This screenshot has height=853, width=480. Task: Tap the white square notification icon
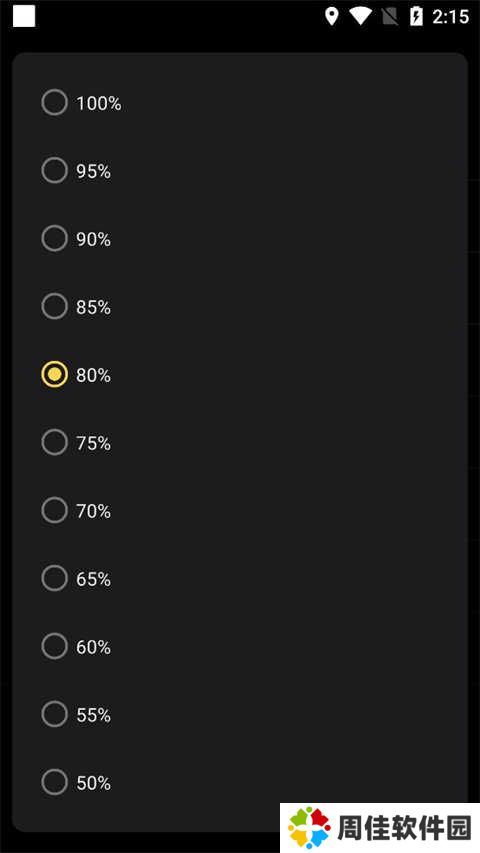point(24,16)
